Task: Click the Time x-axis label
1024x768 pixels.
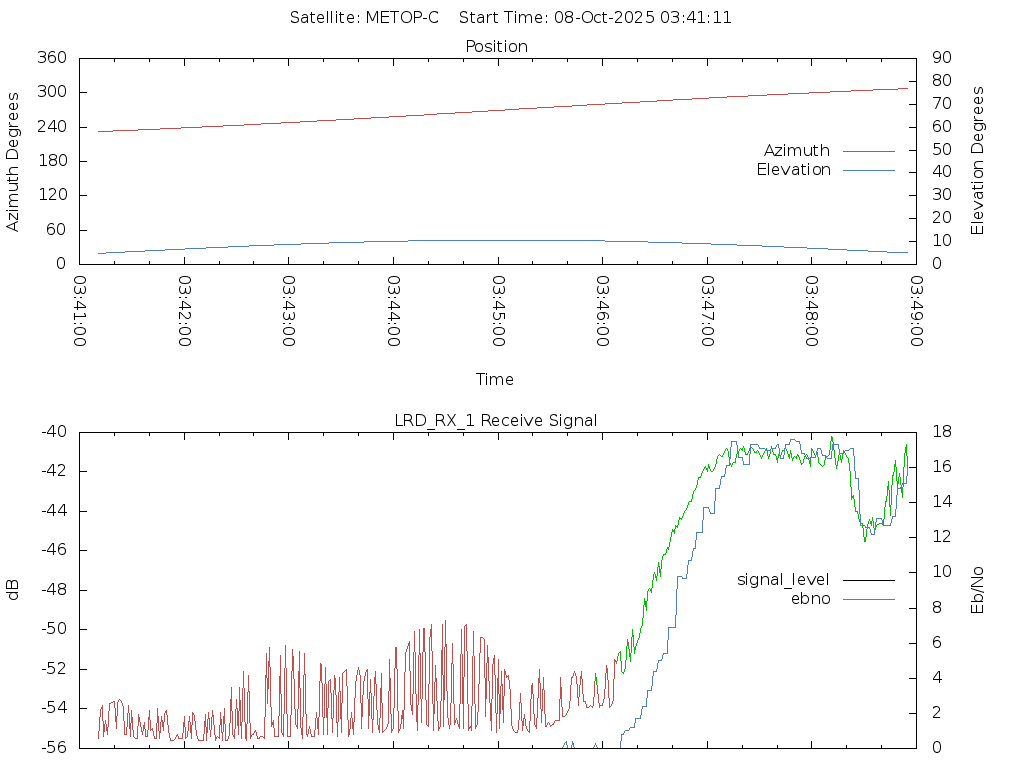Action: [x=495, y=379]
